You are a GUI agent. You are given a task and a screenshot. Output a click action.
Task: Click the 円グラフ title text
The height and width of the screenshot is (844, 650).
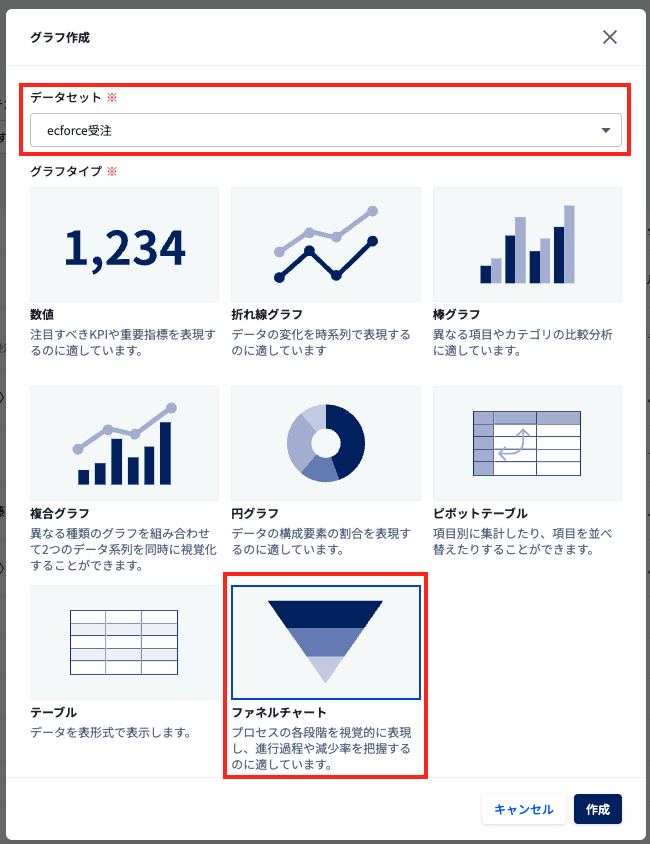pos(255,514)
